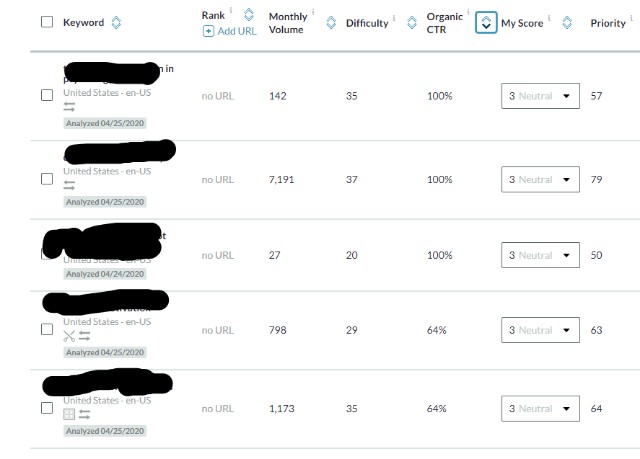The height and width of the screenshot is (459, 640).
Task: Check the box for the 142-volume keyword
Action: [47, 95]
